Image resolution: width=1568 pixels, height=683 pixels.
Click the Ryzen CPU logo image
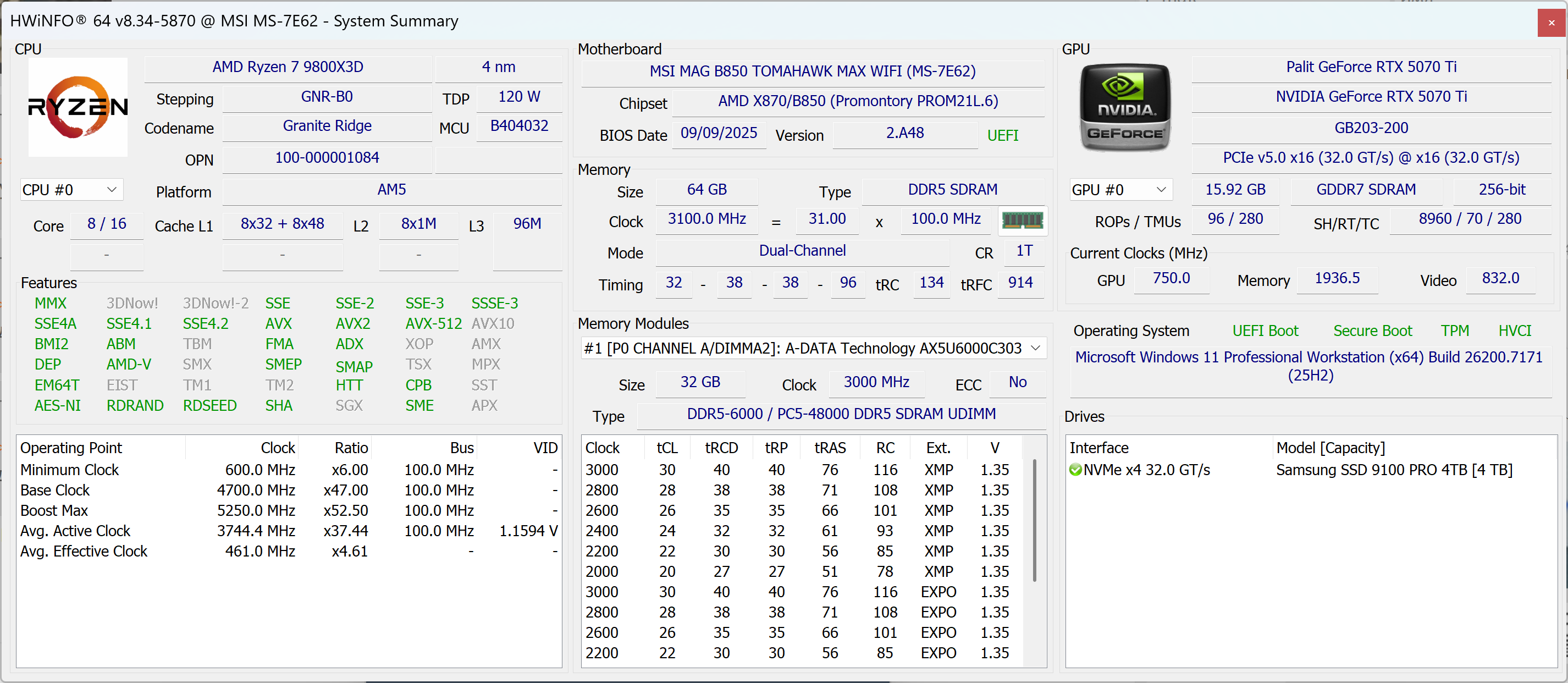coord(78,107)
